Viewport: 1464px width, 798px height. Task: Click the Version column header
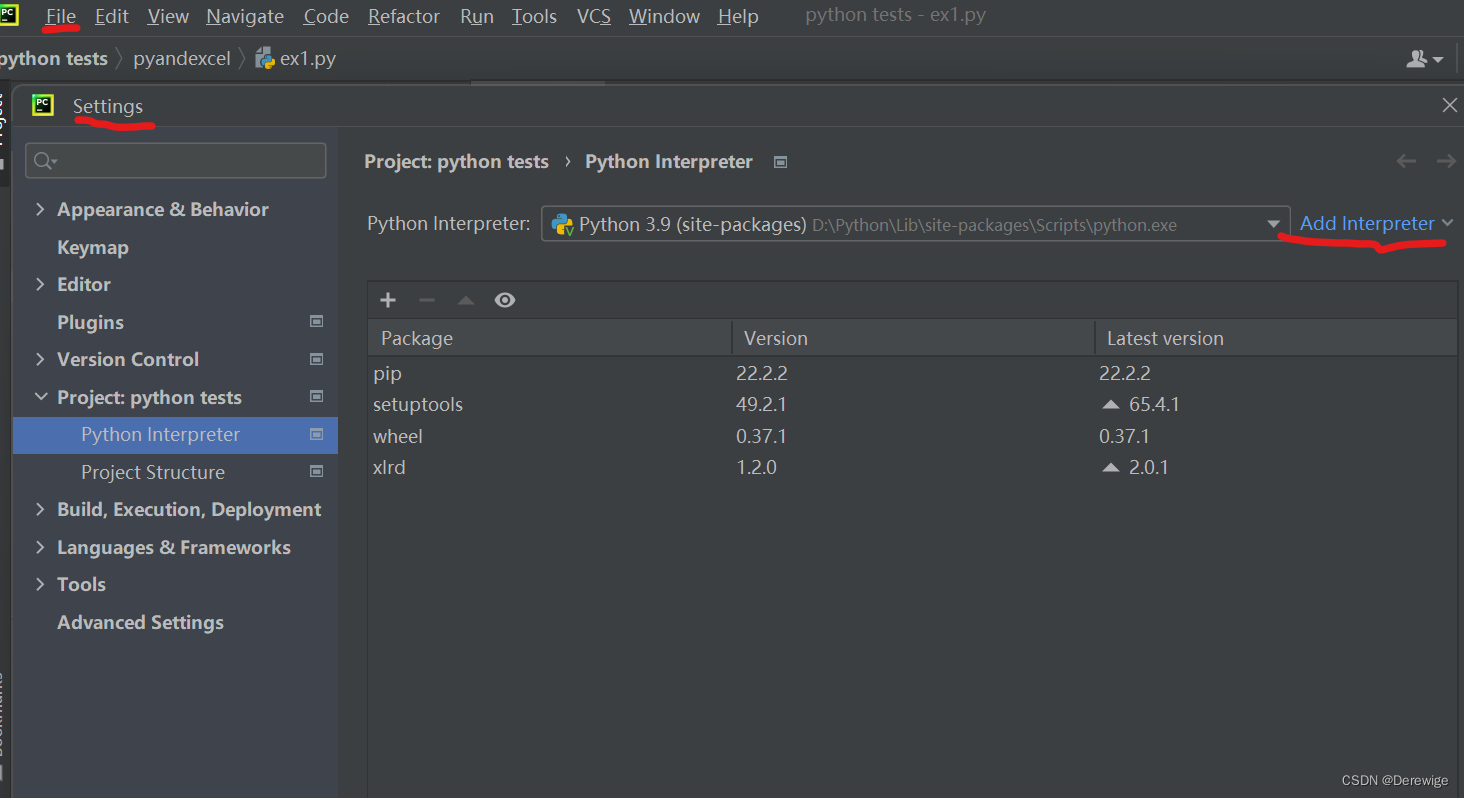pyautogui.click(x=913, y=338)
